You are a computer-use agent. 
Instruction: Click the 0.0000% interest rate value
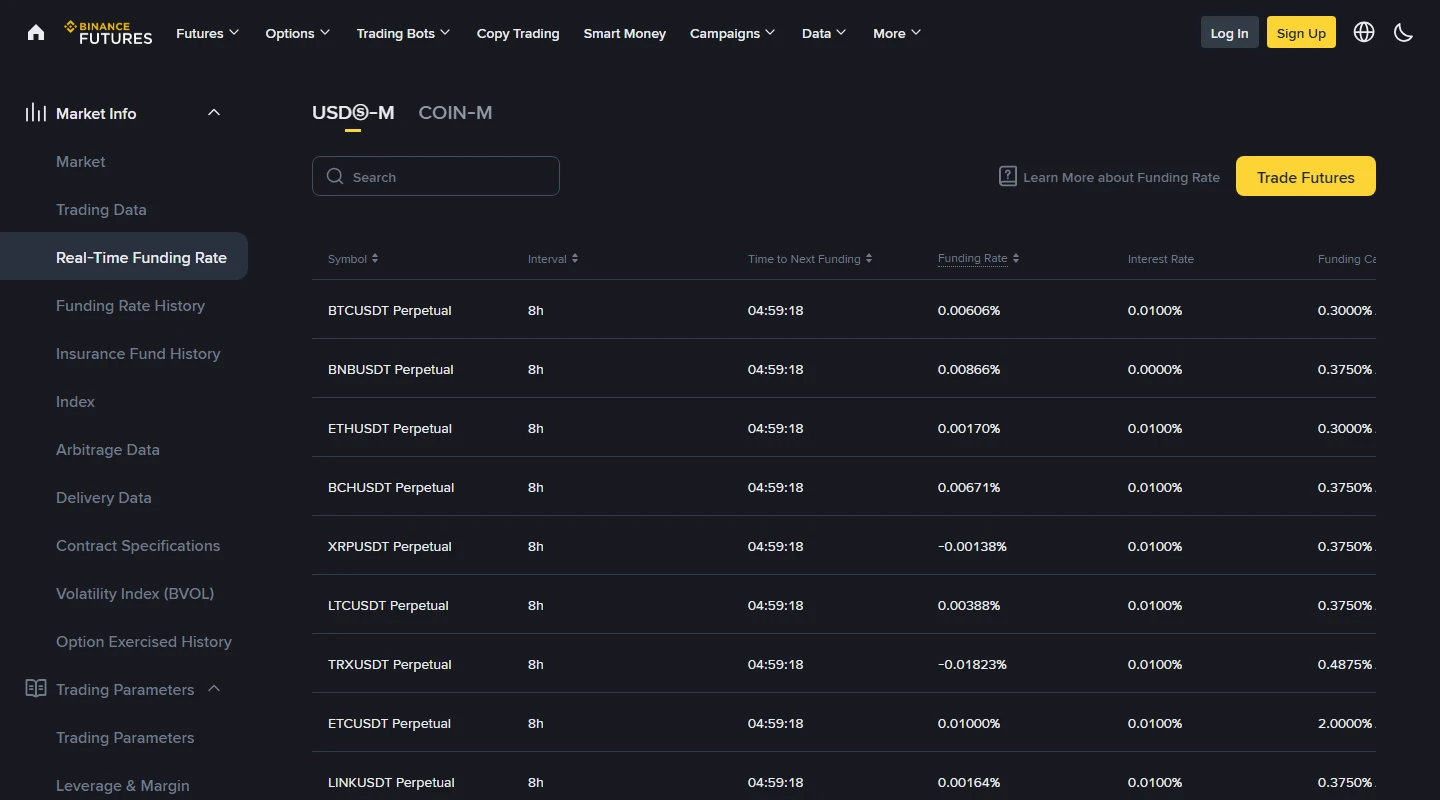[x=1155, y=369]
